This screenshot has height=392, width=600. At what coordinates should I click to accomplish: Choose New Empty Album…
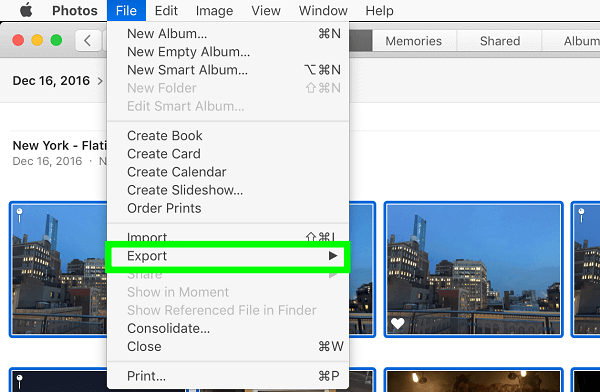[x=228, y=52]
